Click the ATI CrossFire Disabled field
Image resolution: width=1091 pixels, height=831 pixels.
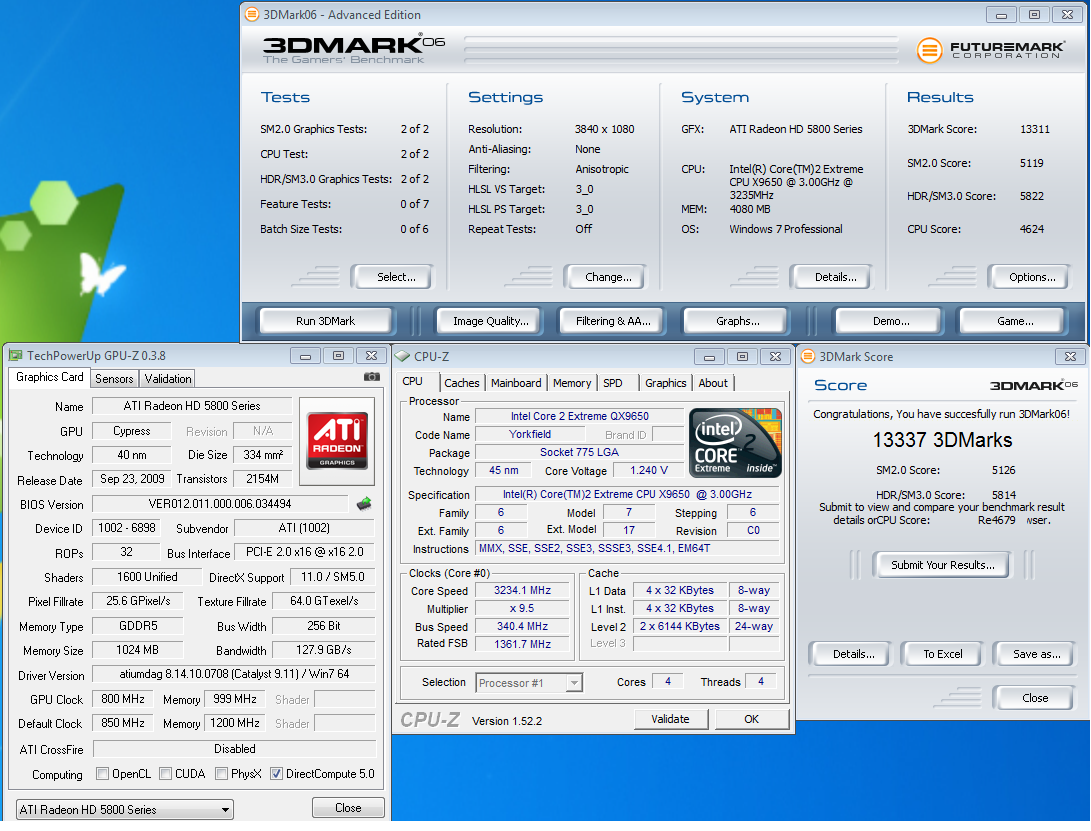pyautogui.click(x=234, y=749)
